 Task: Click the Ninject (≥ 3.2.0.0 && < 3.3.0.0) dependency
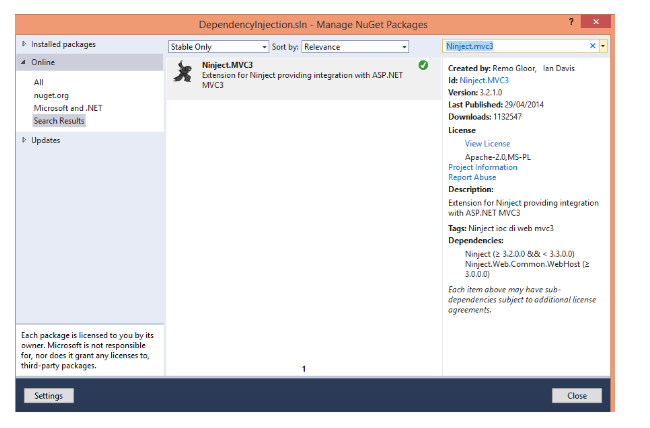click(519, 253)
